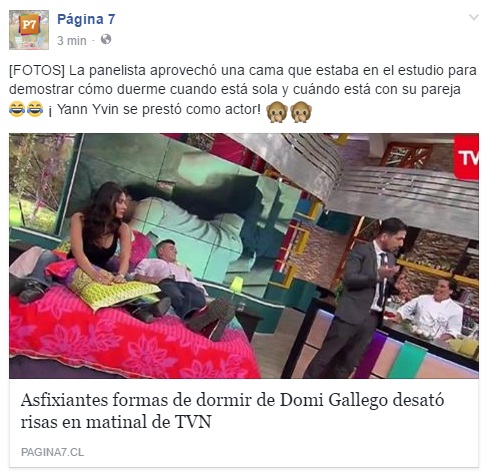
Task: Click the second see-no-evil monkey emoji
Action: pyautogui.click(x=301, y=112)
